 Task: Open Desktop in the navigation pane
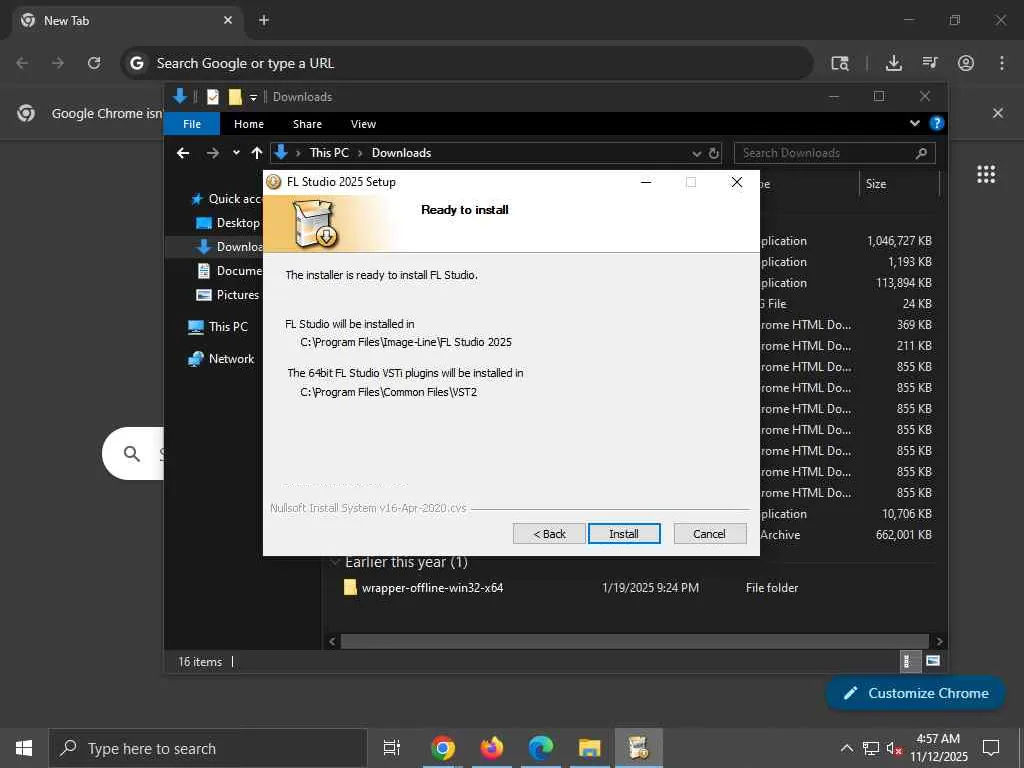tap(229, 223)
